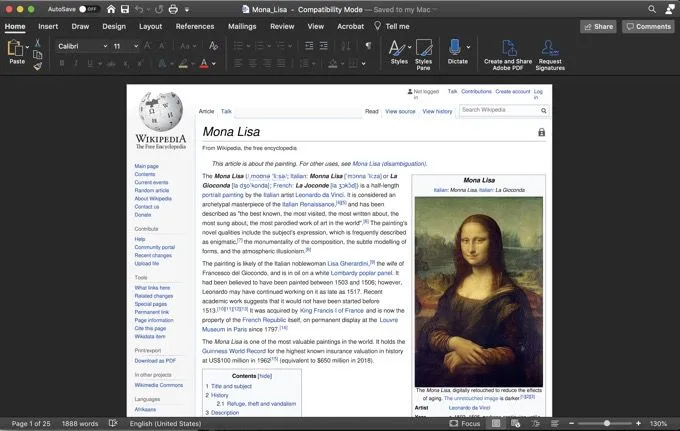
Task: Open the Insert ribbon tab
Action: (x=48, y=26)
